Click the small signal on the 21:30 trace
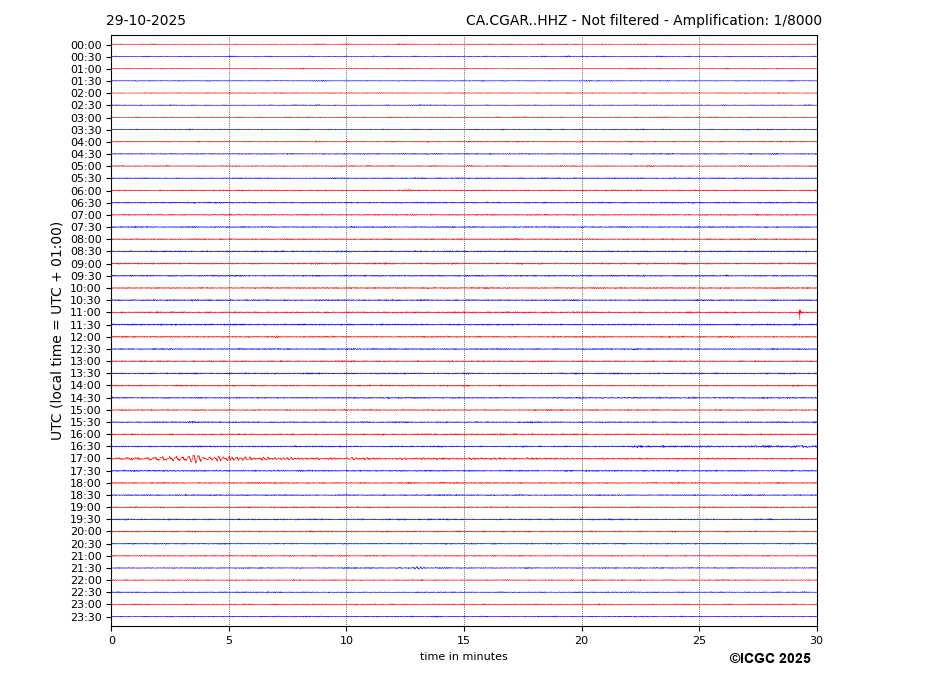Image resolution: width=927 pixels, height=696 pixels. pos(416,568)
